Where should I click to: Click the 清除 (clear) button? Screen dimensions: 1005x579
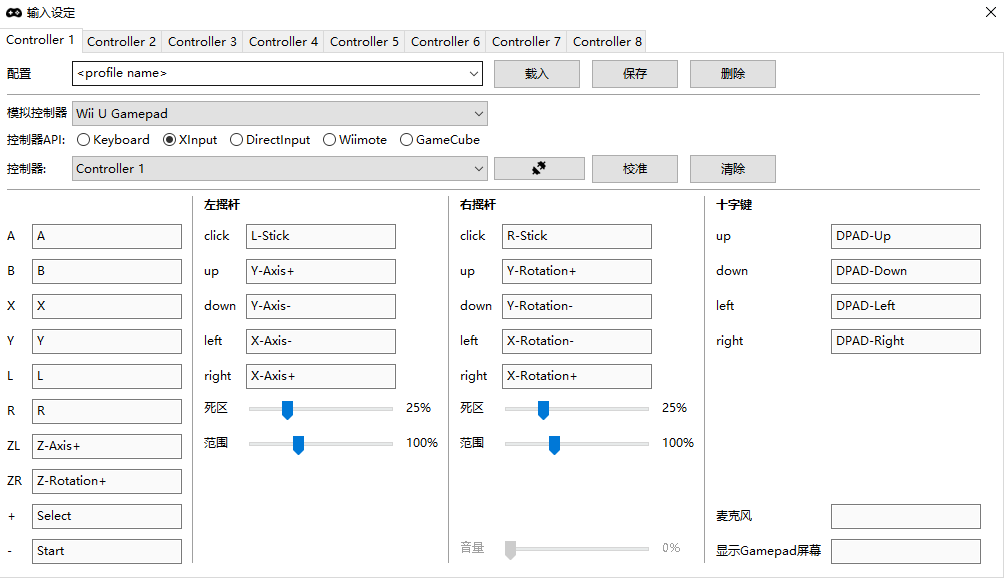[733, 169]
